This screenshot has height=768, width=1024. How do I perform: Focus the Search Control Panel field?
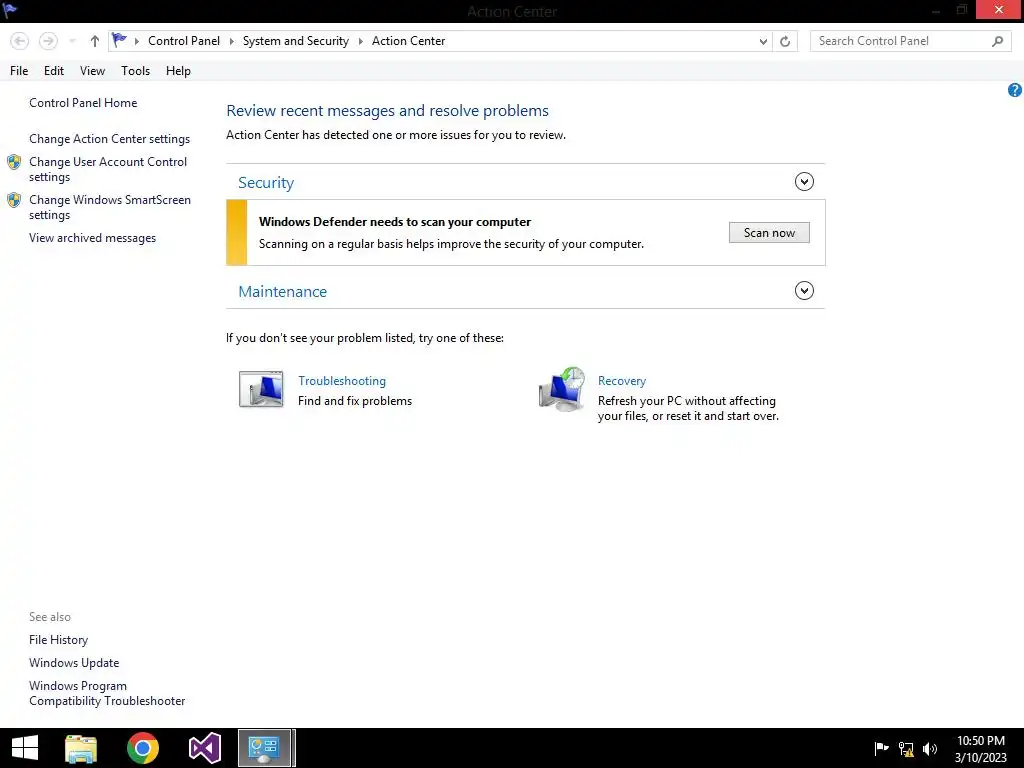pos(910,41)
